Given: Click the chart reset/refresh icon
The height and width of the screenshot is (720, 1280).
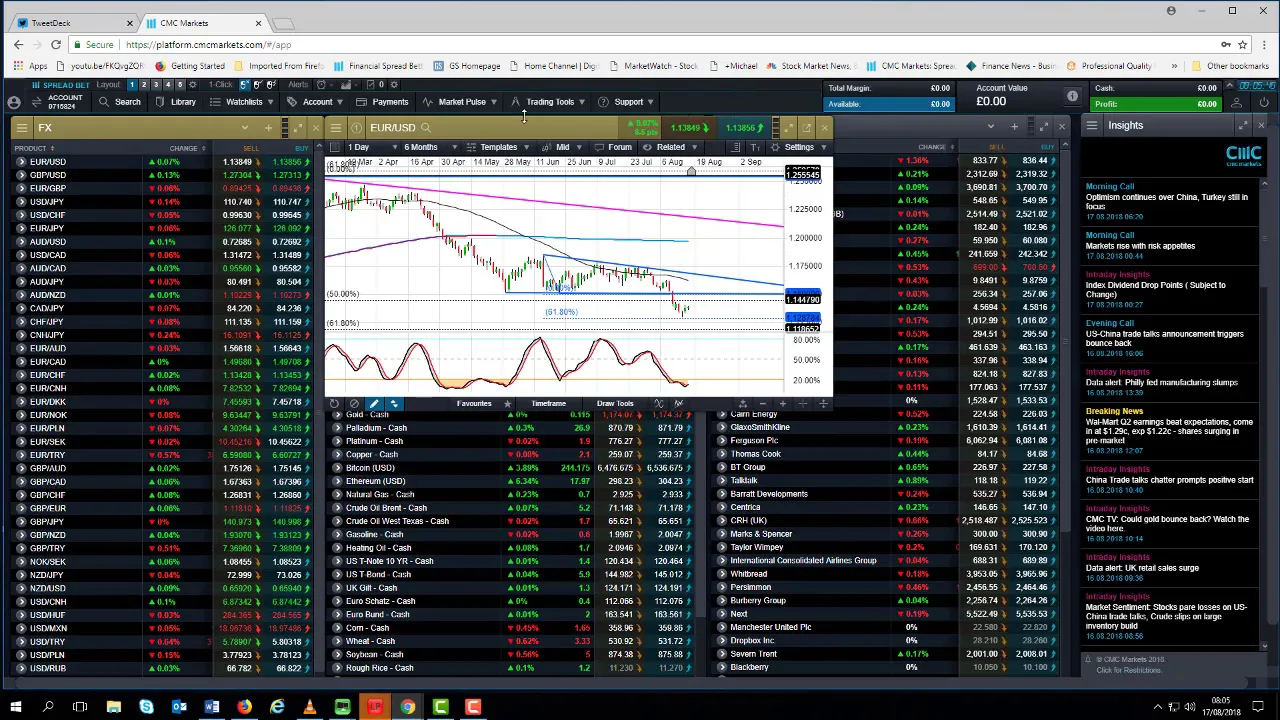Looking at the screenshot, I should pyautogui.click(x=334, y=404).
